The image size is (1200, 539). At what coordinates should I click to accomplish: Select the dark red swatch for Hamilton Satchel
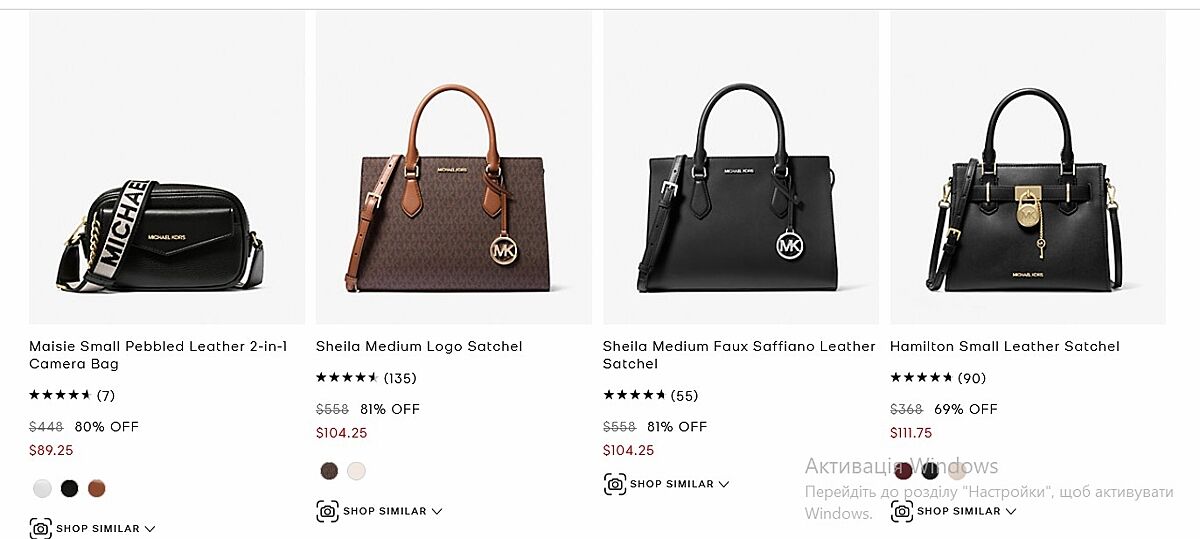pyautogui.click(x=903, y=471)
